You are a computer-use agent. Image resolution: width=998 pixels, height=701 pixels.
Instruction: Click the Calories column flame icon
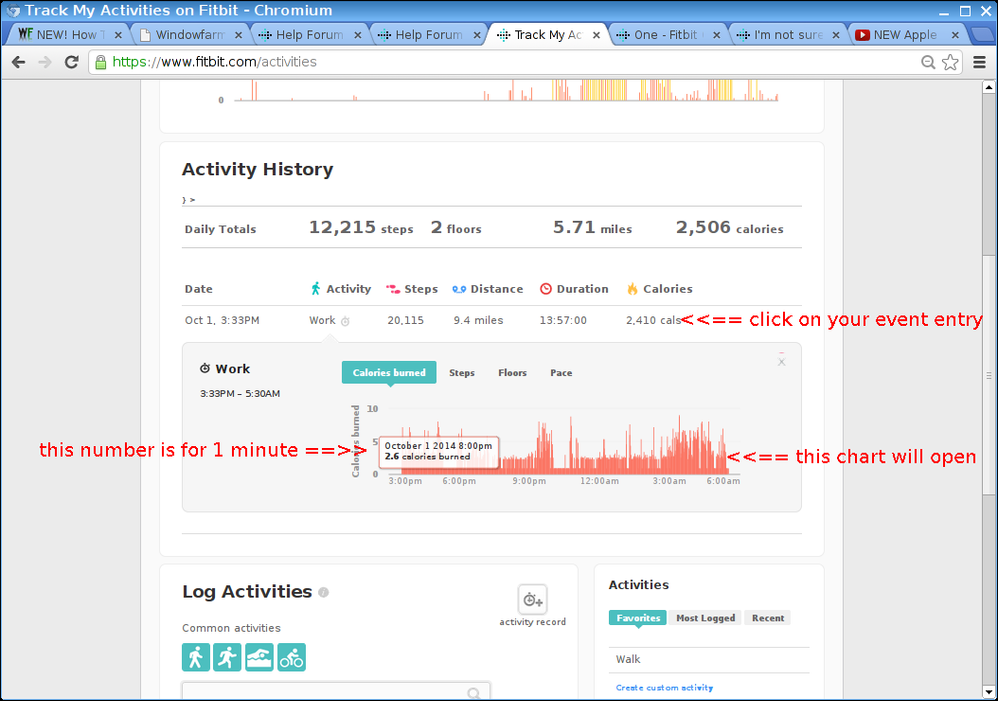tap(632, 288)
